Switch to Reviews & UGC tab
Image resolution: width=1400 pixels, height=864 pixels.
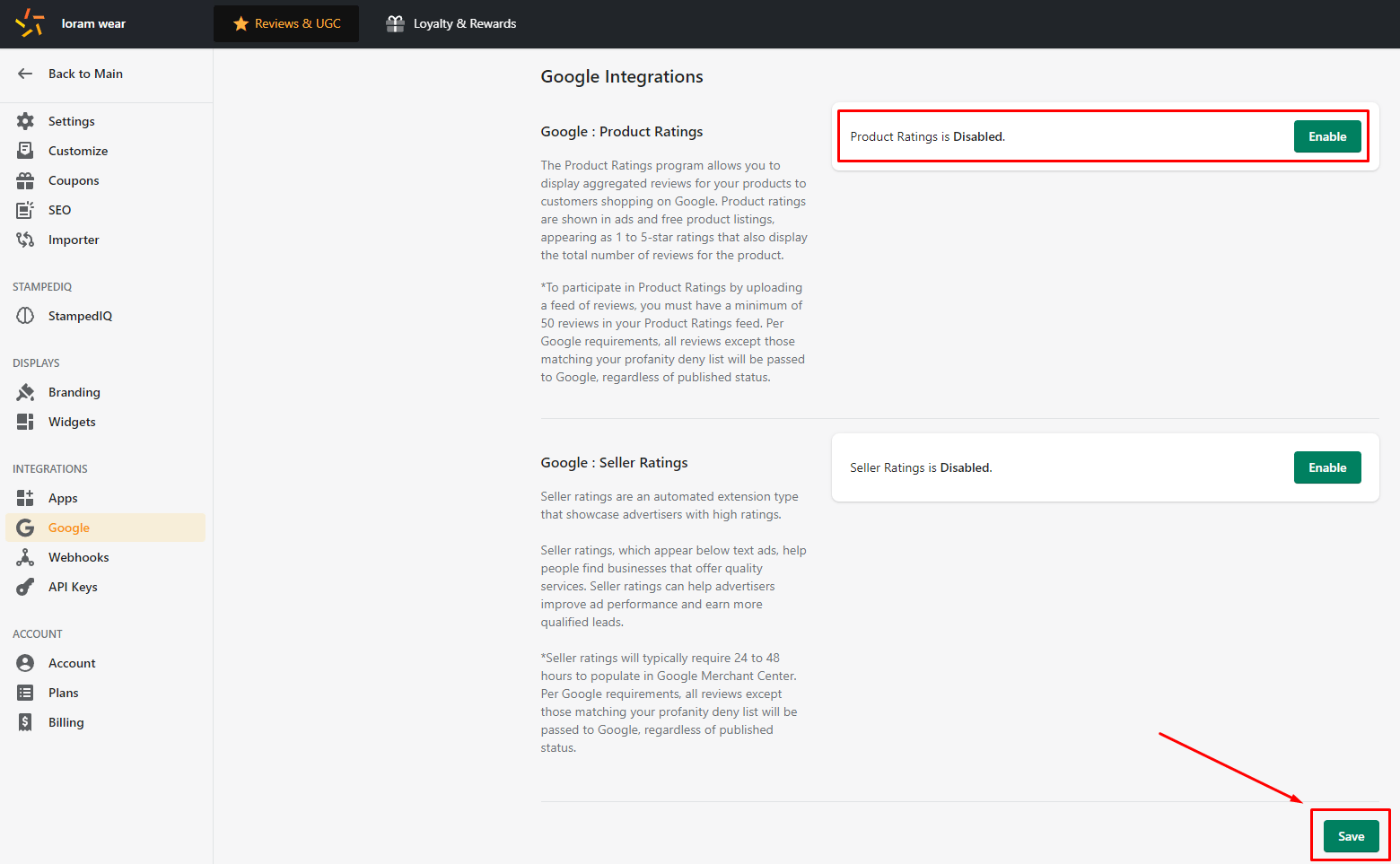pyautogui.click(x=286, y=23)
